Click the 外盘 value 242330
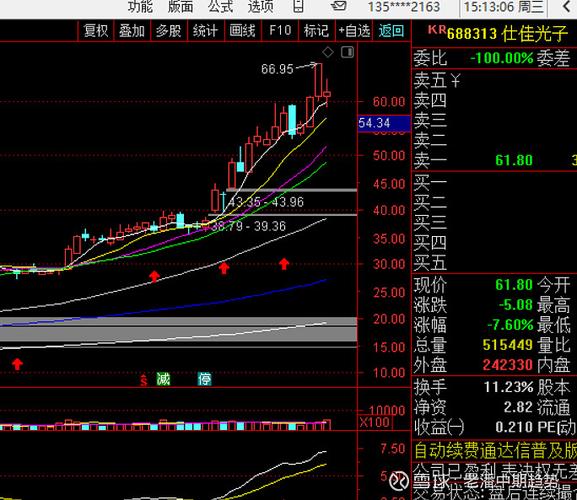Viewport: 577px width, 500px height. click(507, 365)
